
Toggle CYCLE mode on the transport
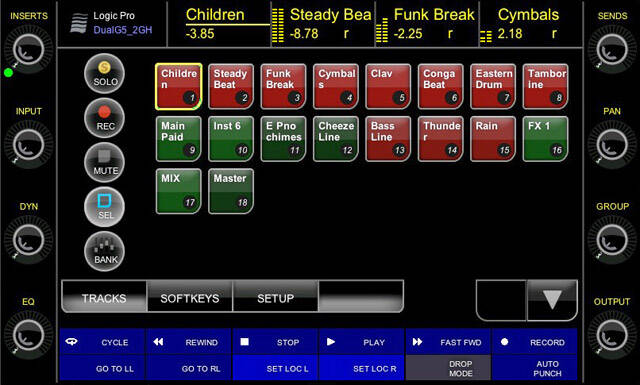(102, 342)
